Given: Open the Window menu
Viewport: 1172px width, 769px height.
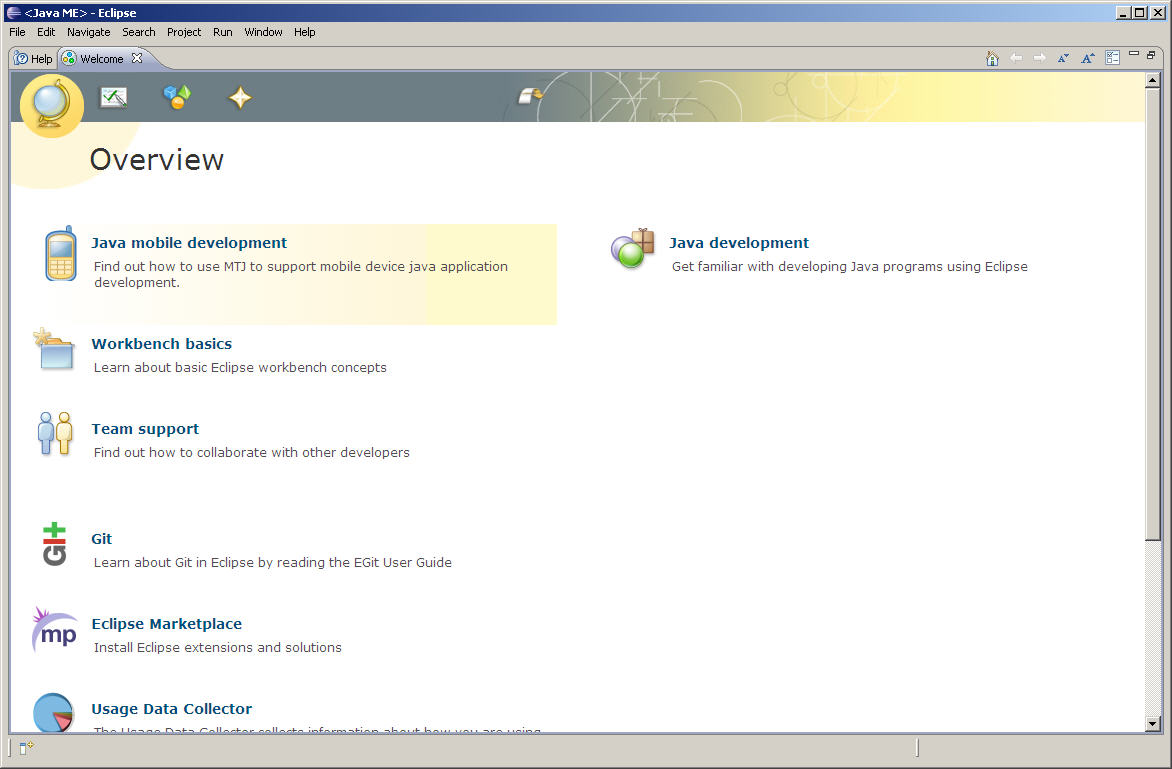Looking at the screenshot, I should click(x=264, y=32).
